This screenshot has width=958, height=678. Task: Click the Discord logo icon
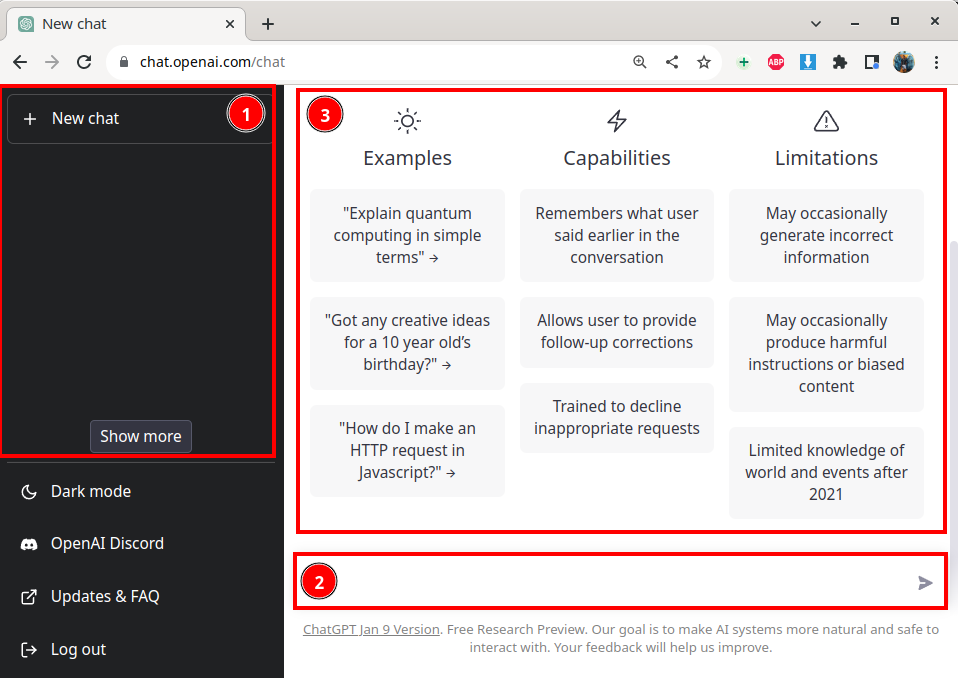[29, 544]
